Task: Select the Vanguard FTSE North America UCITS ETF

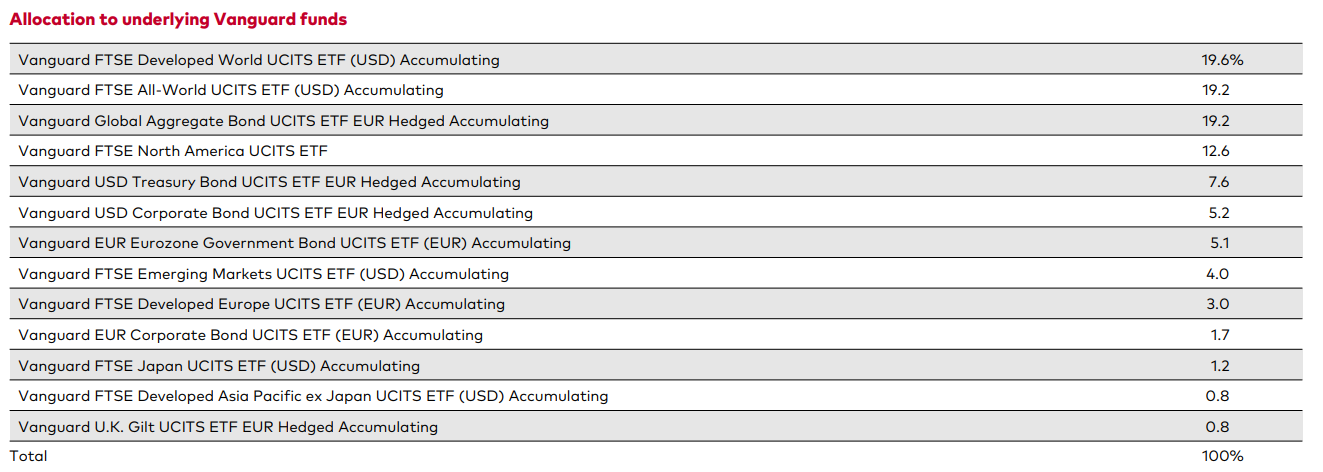Action: coord(173,151)
